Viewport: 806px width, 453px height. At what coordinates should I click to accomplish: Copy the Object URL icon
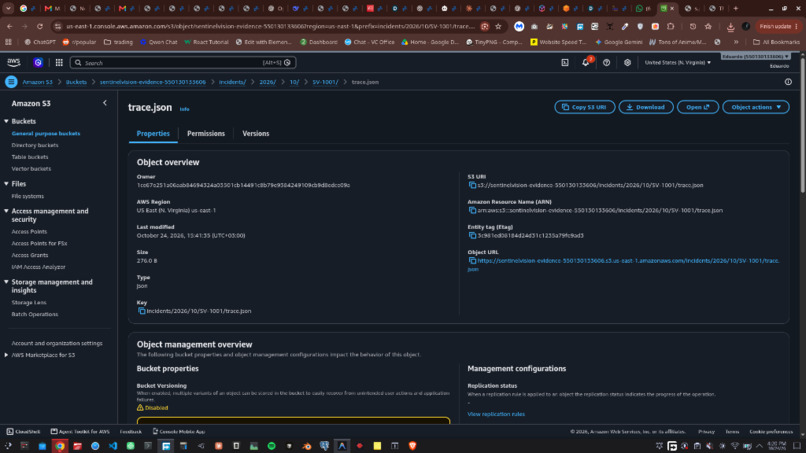tap(472, 261)
